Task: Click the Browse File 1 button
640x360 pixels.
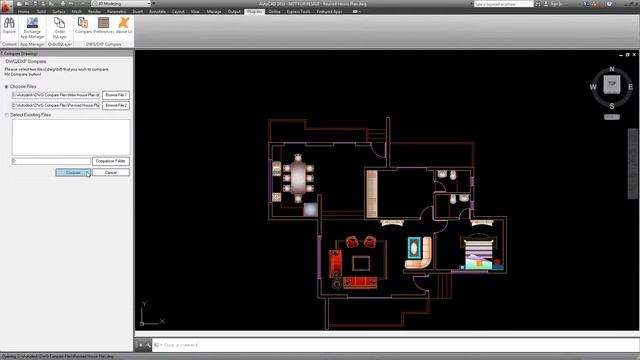Action: click(116, 95)
